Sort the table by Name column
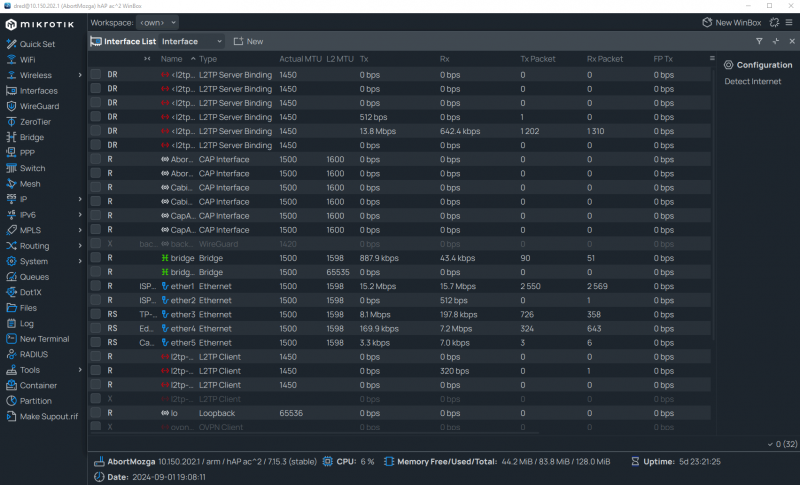The image size is (800, 485). [x=172, y=59]
